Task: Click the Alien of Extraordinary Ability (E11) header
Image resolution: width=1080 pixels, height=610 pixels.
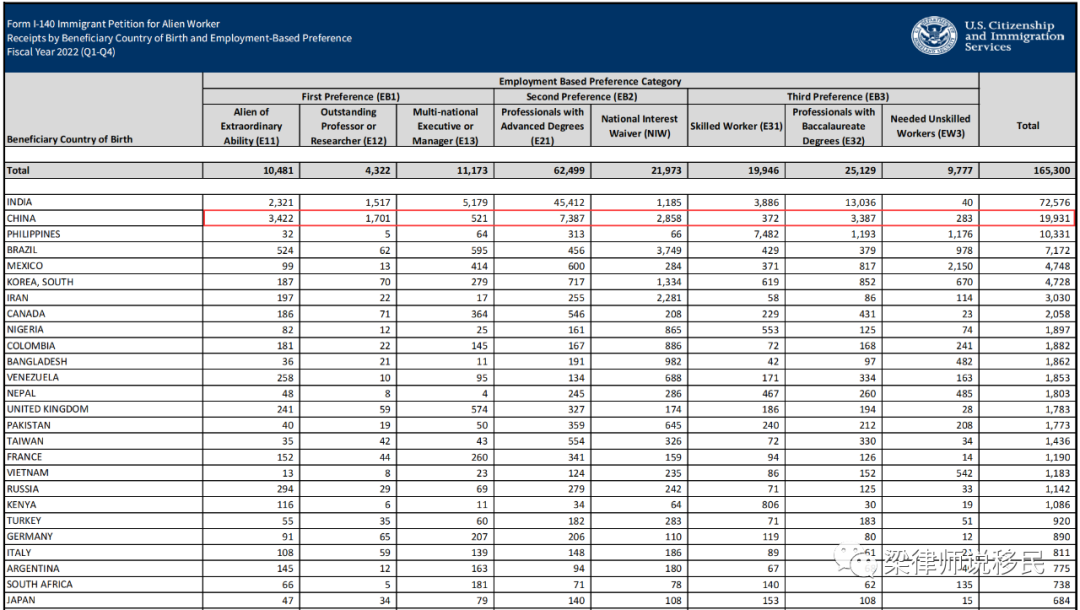Action: click(x=251, y=126)
